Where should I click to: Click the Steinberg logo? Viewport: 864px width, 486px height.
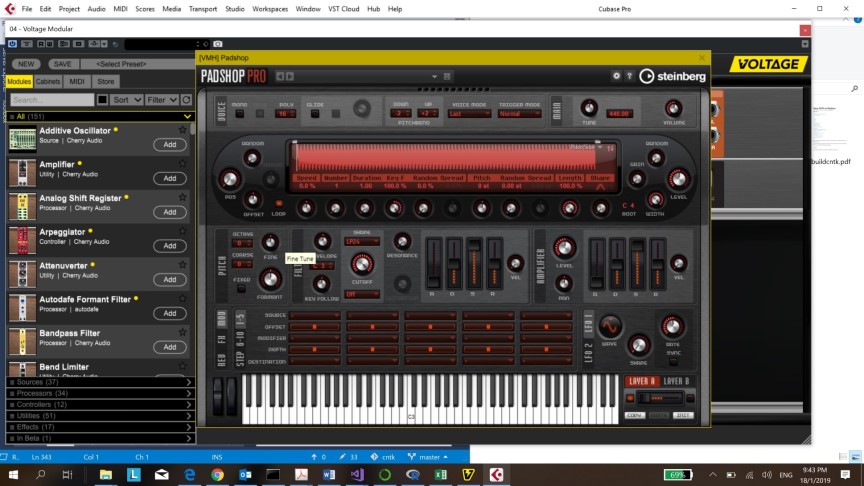point(672,76)
